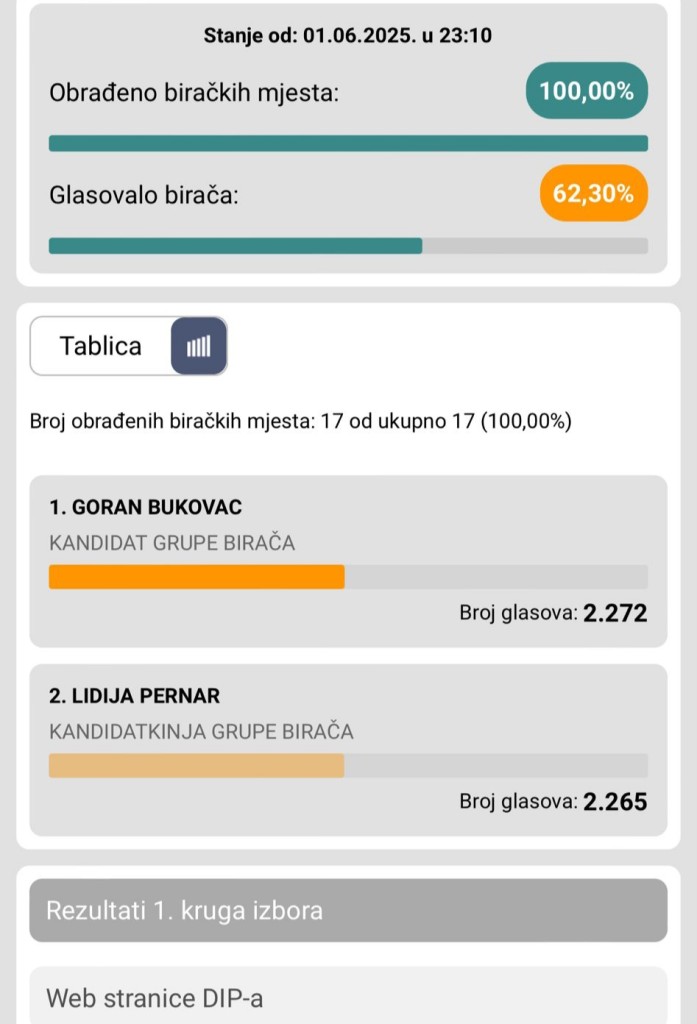Click Goran Bukovac's orange vote bar
Viewport: 697px width, 1024px height.
(197, 577)
